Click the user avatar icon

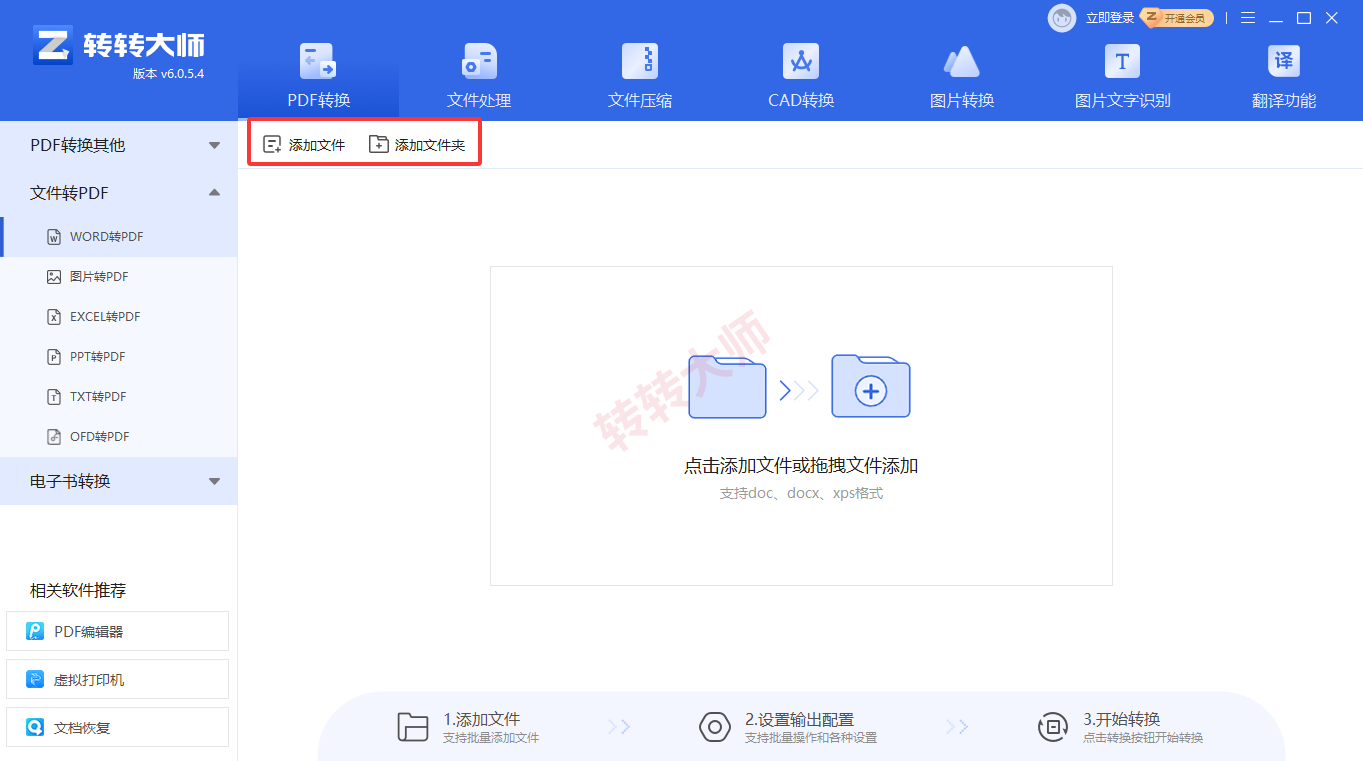tap(1062, 18)
